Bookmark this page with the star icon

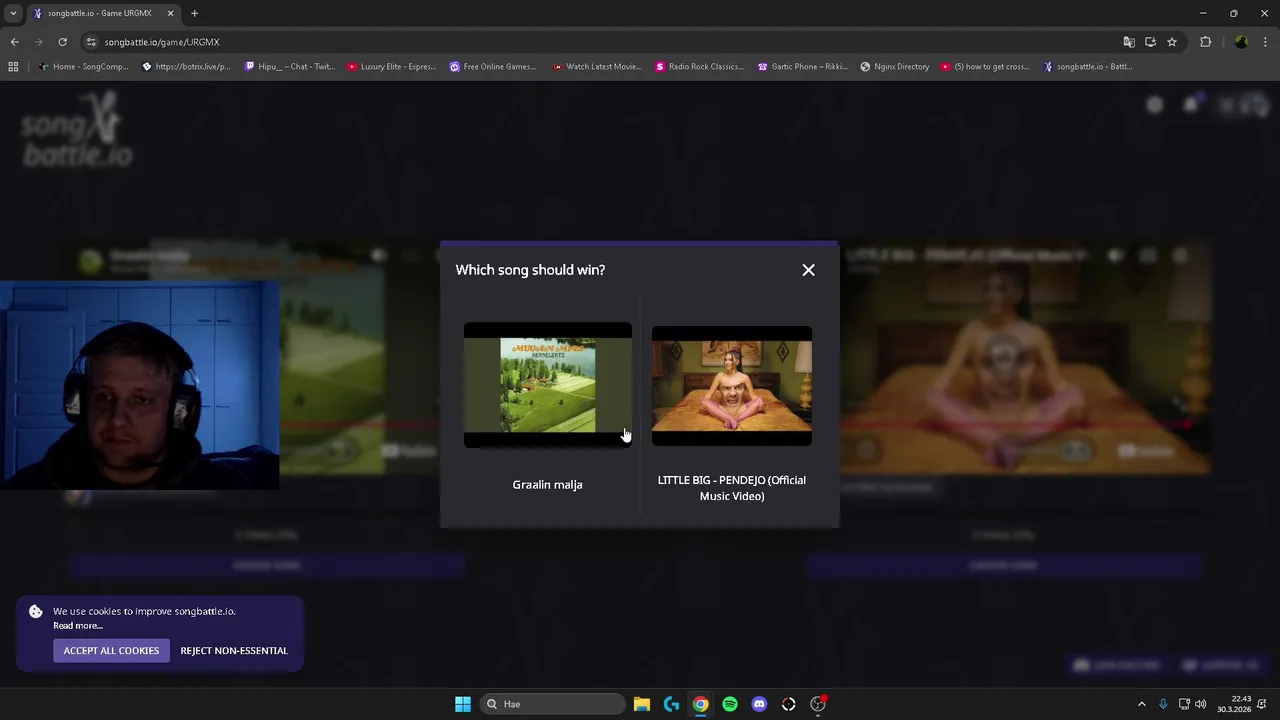[1172, 42]
